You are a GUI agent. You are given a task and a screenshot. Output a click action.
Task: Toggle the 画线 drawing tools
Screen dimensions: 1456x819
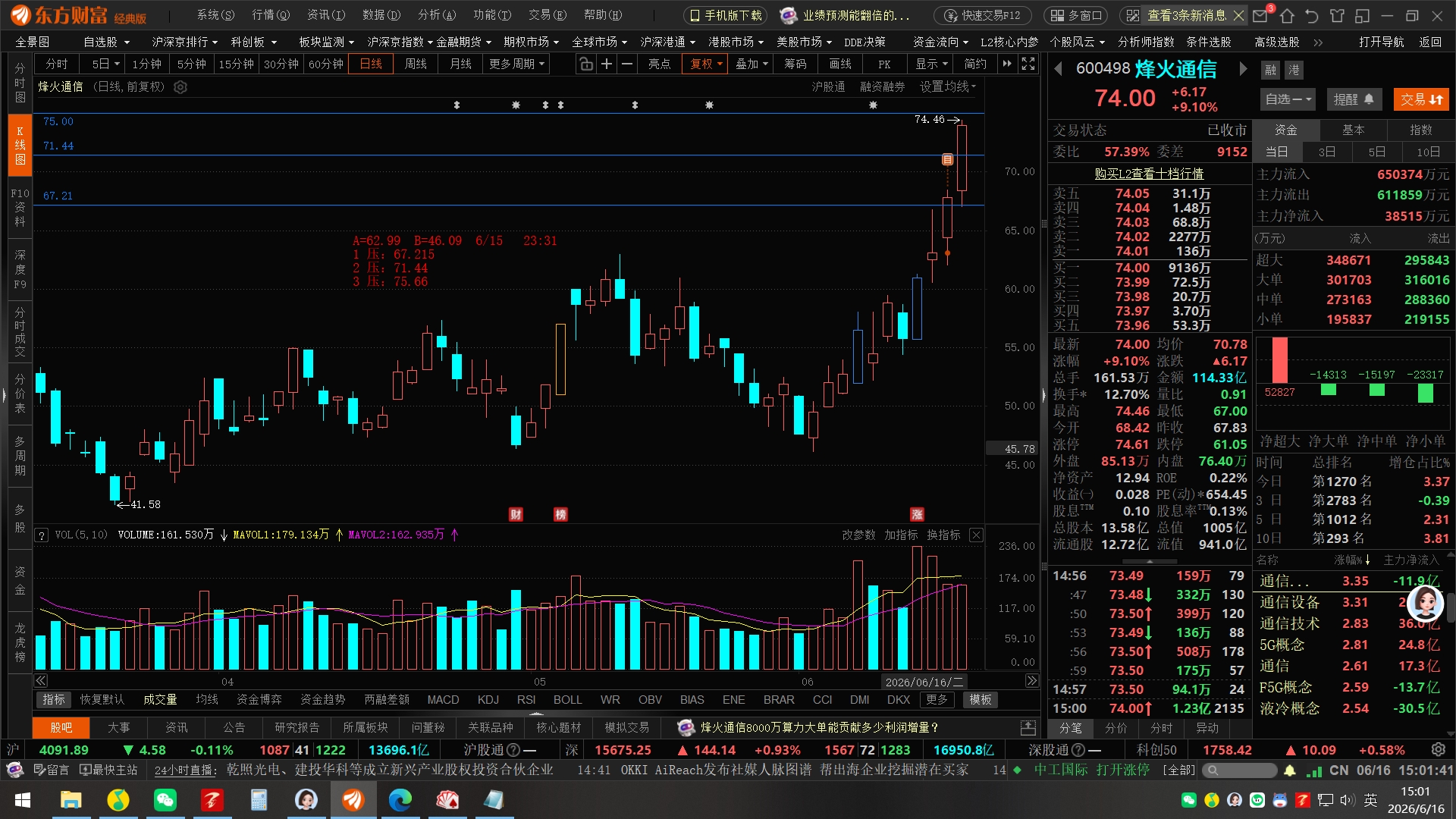click(x=840, y=64)
